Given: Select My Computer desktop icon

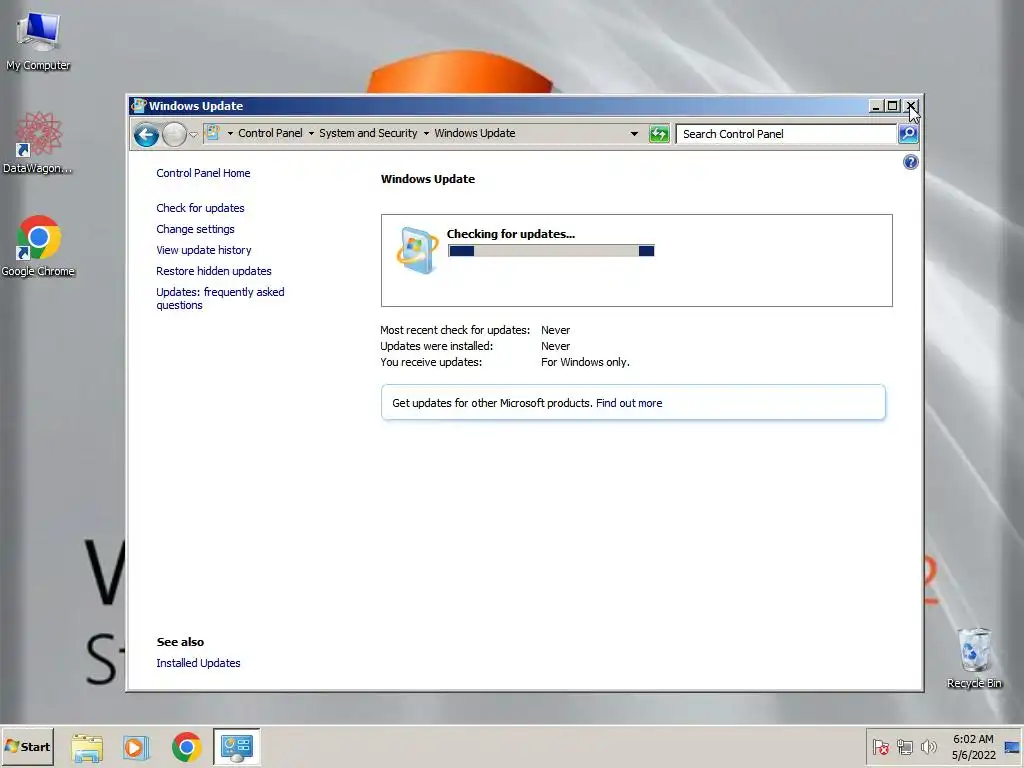Looking at the screenshot, I should point(38,41).
